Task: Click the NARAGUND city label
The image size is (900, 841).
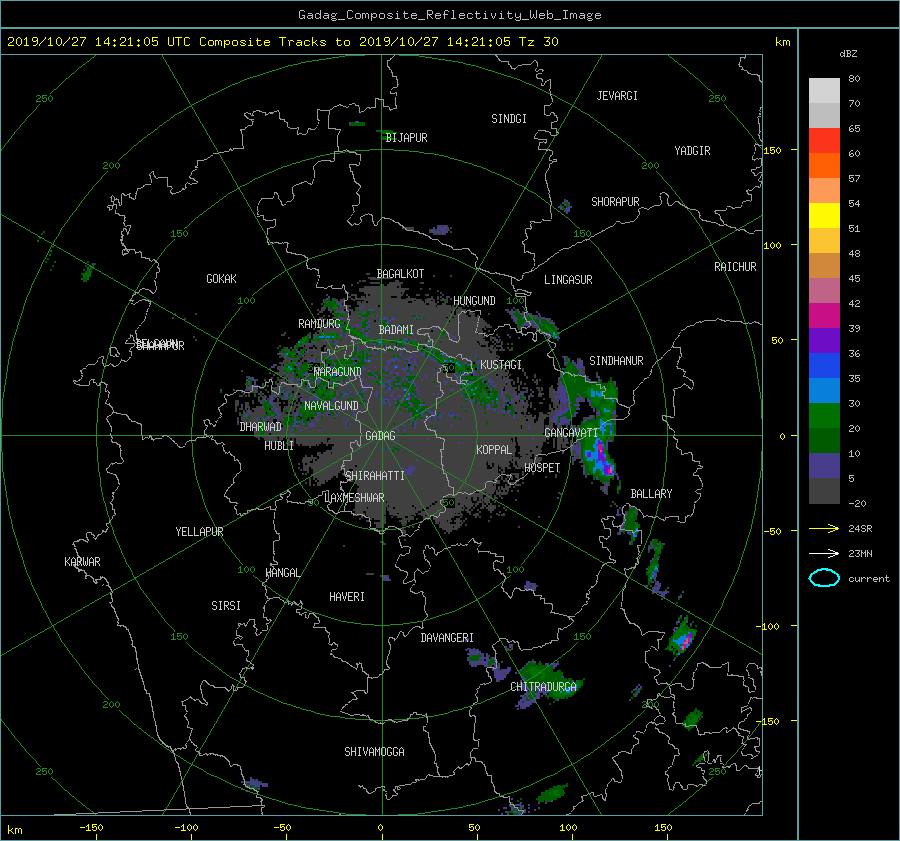Action: pos(338,372)
